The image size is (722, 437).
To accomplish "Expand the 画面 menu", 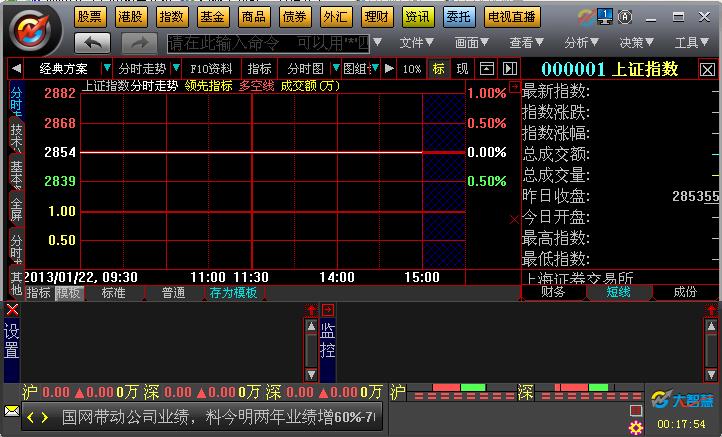I will (472, 43).
